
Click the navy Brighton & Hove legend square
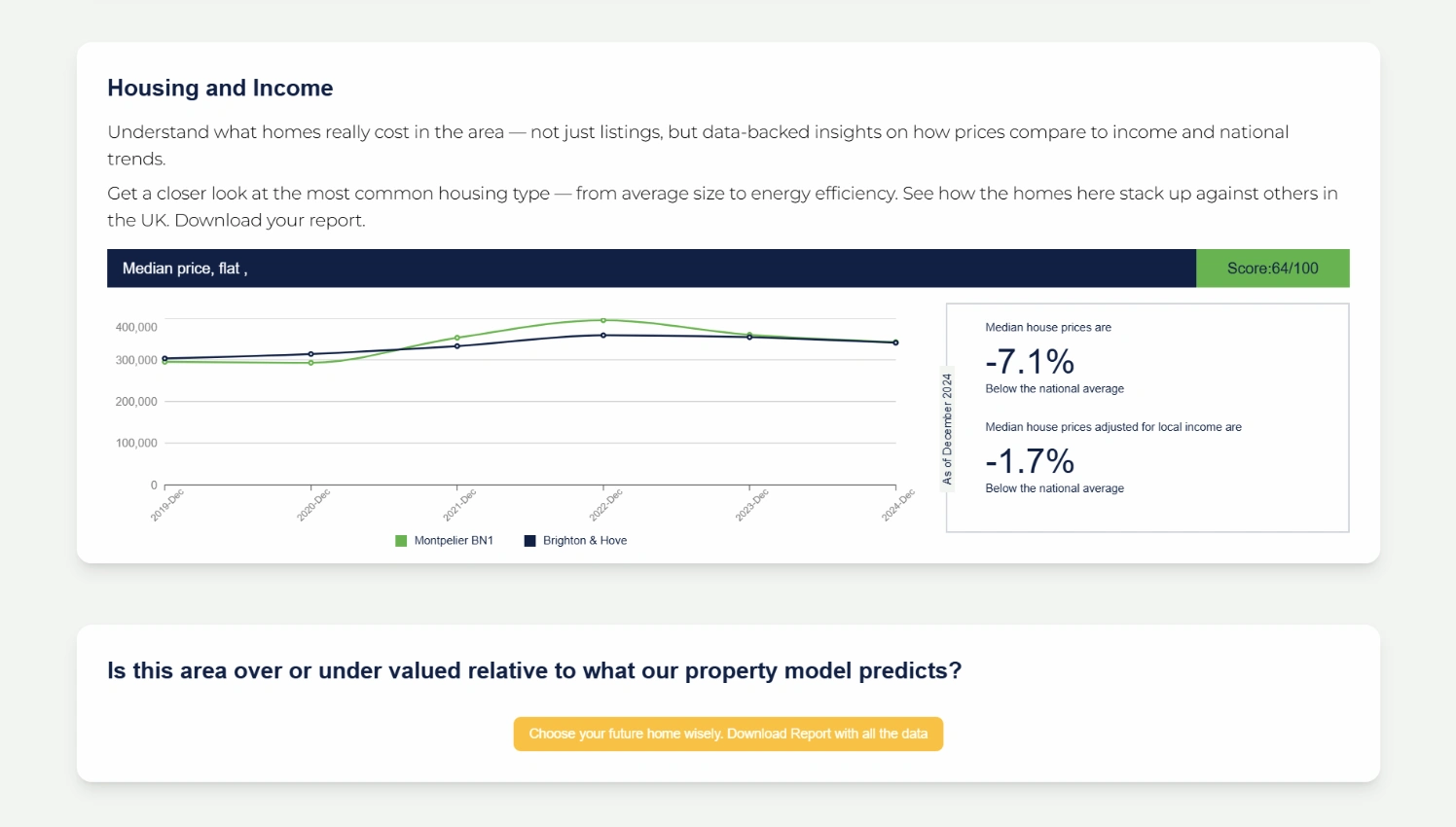coord(530,541)
